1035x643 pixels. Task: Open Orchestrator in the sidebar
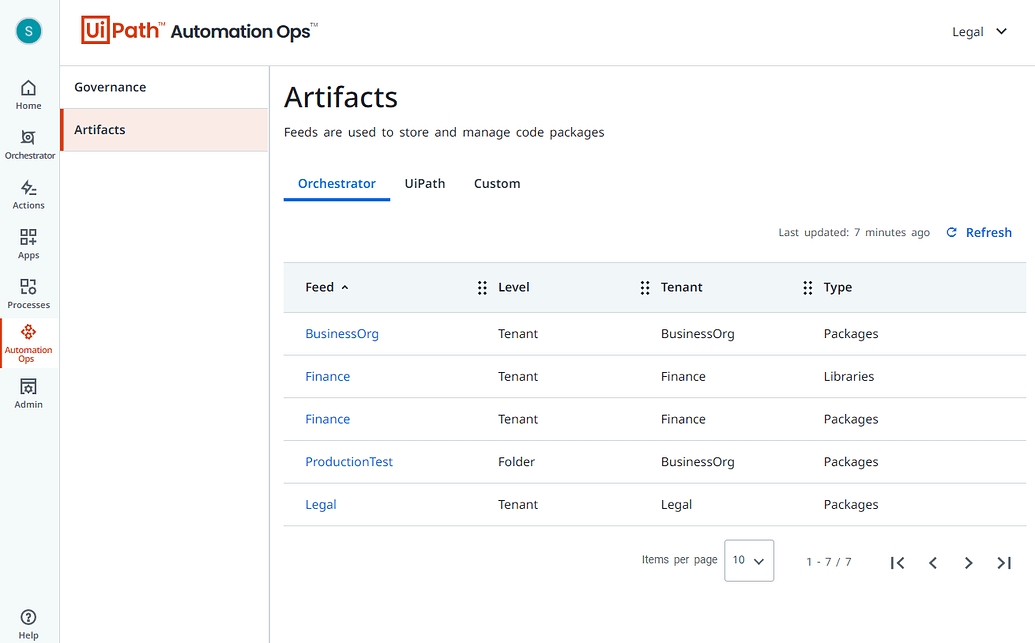29,144
